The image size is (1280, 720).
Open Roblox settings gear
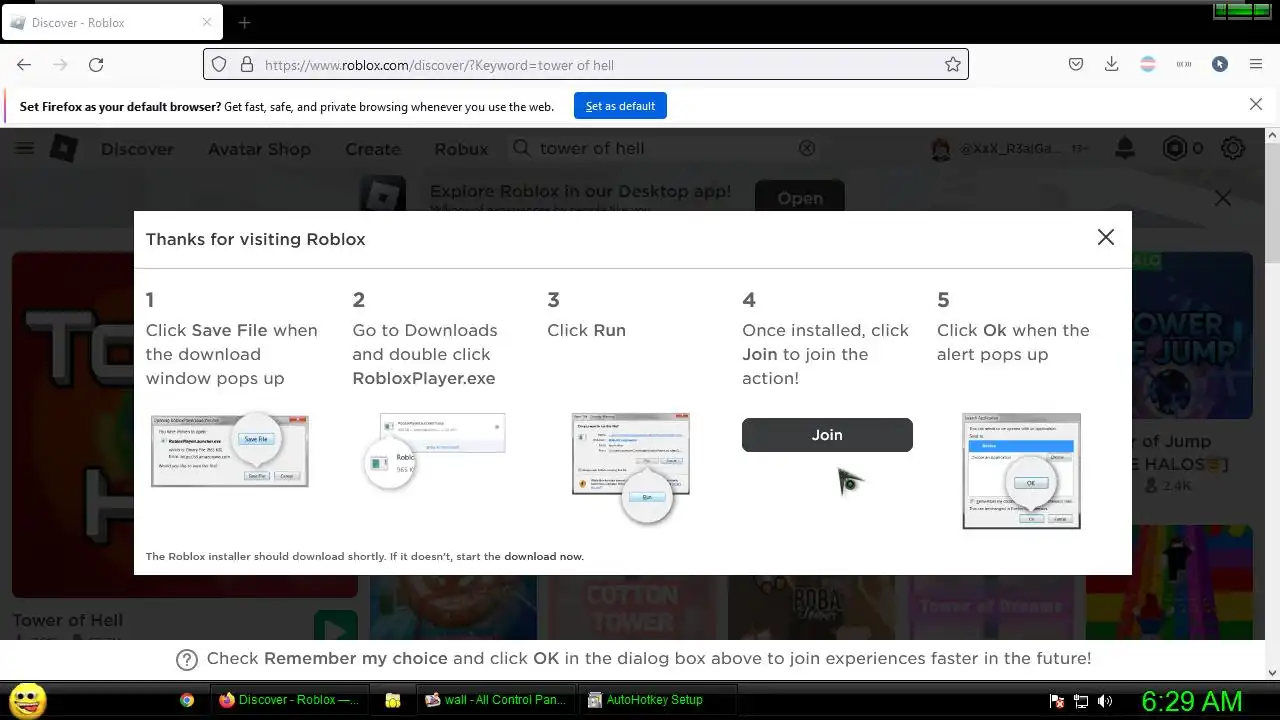1233,148
